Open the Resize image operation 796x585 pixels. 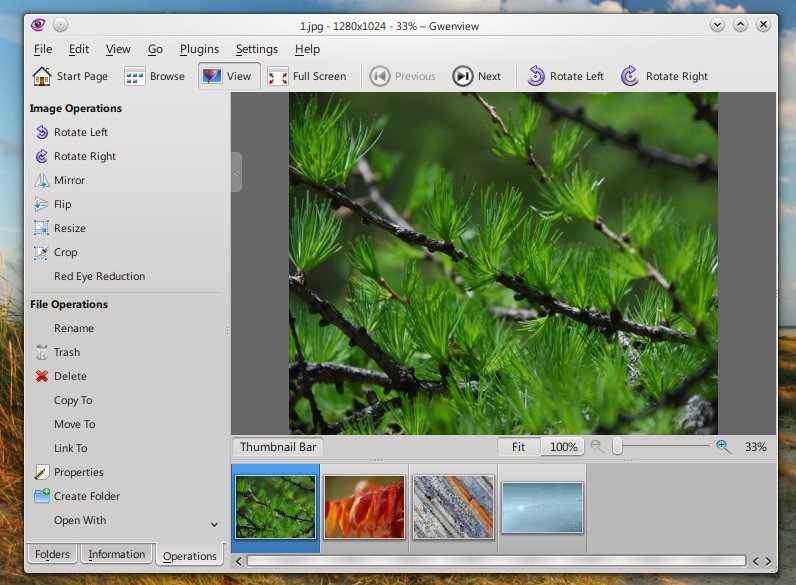(x=60, y=228)
